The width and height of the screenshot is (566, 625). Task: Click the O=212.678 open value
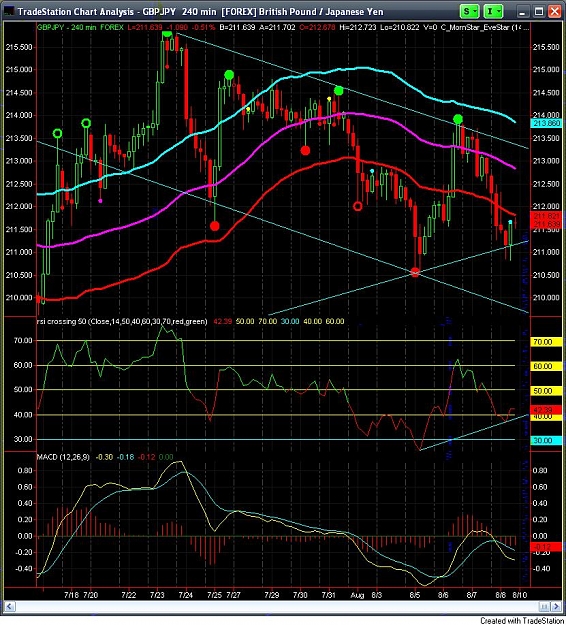(x=318, y=27)
